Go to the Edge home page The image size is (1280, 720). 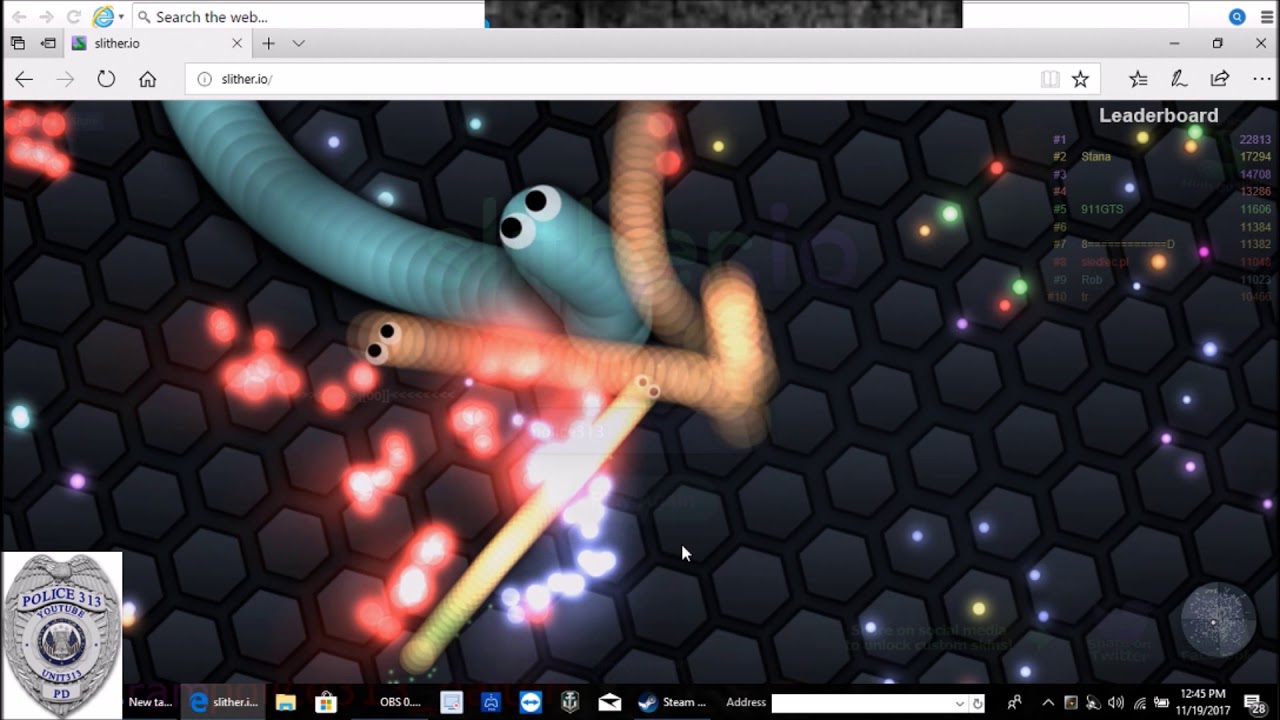point(147,79)
